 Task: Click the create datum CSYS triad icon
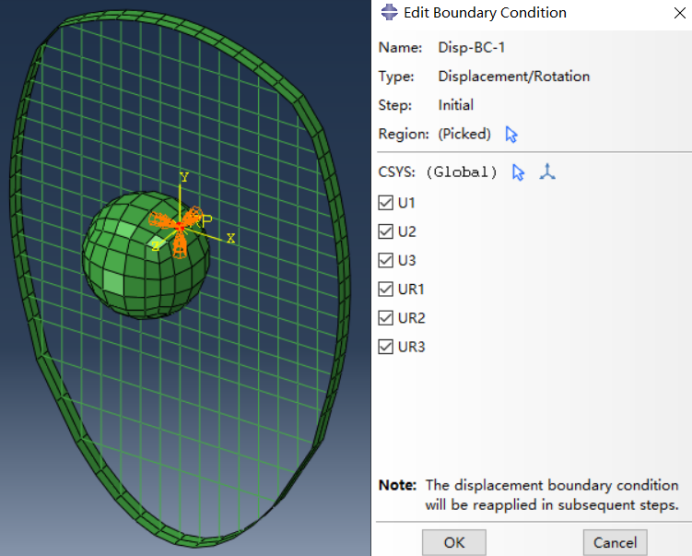click(546, 172)
